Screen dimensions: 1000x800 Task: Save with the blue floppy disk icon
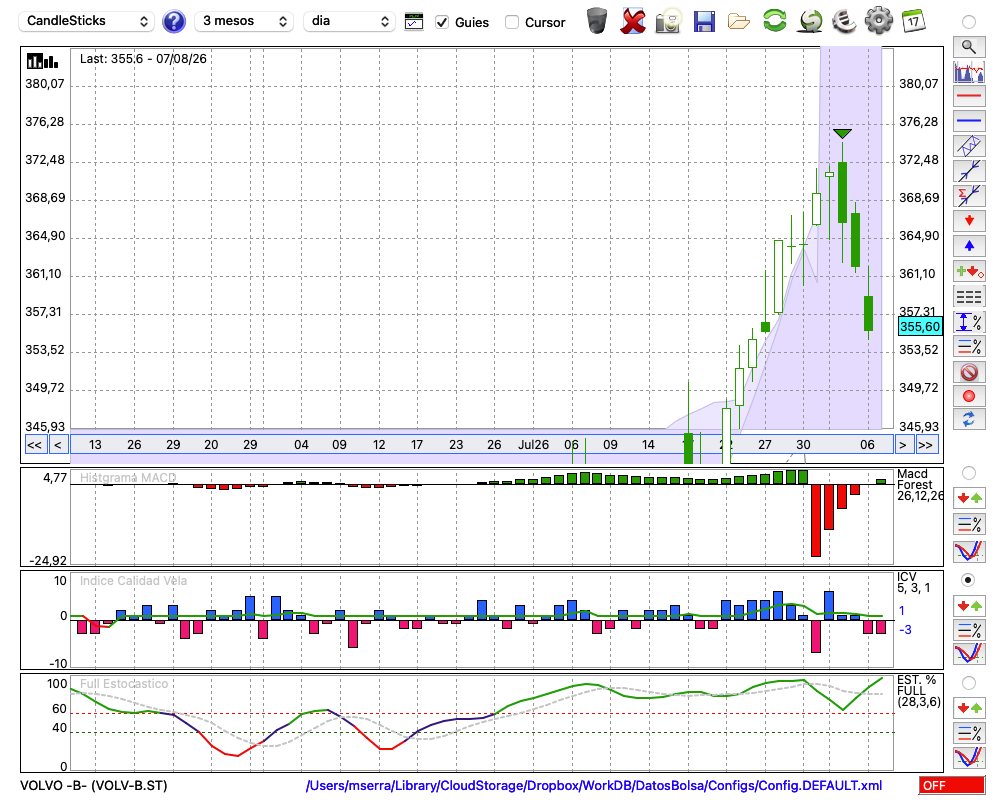click(x=704, y=21)
